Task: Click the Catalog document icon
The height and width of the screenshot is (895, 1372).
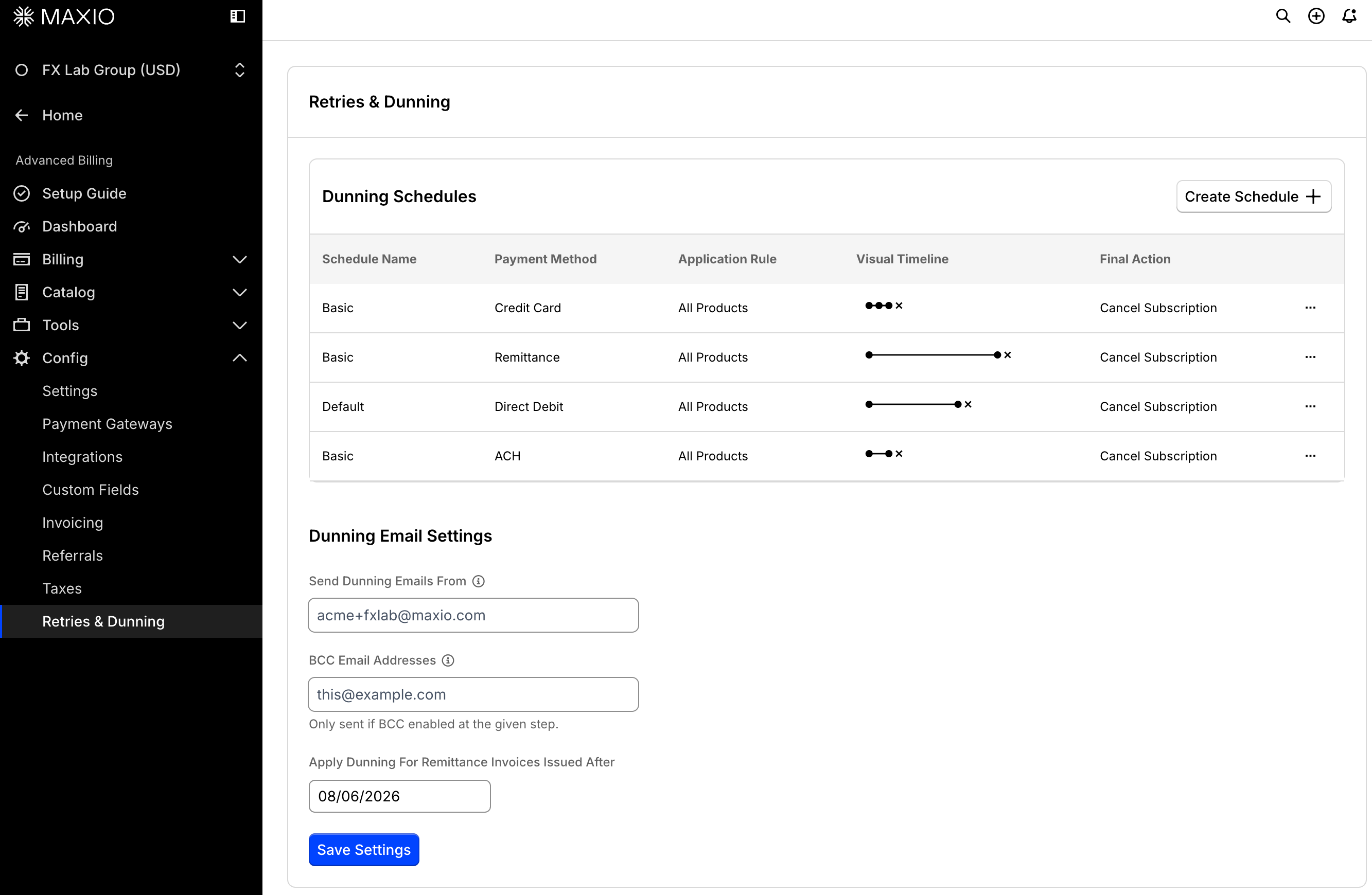Action: click(x=21, y=292)
